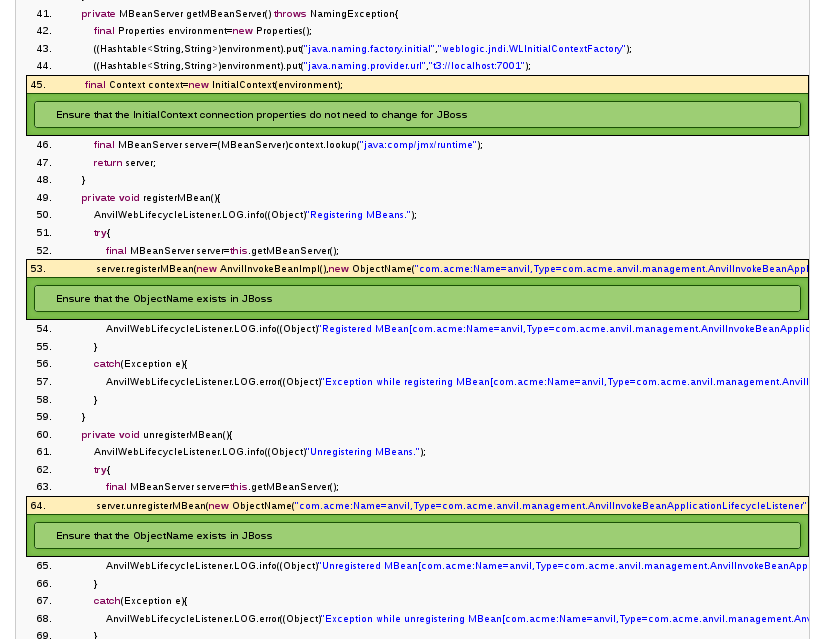The image size is (820, 639).
Task: Click line number 41 in the gutter
Action: coord(43,14)
